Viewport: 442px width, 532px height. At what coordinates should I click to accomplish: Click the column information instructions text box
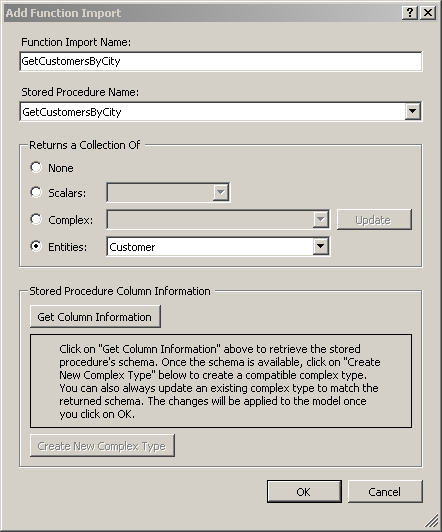coord(221,381)
